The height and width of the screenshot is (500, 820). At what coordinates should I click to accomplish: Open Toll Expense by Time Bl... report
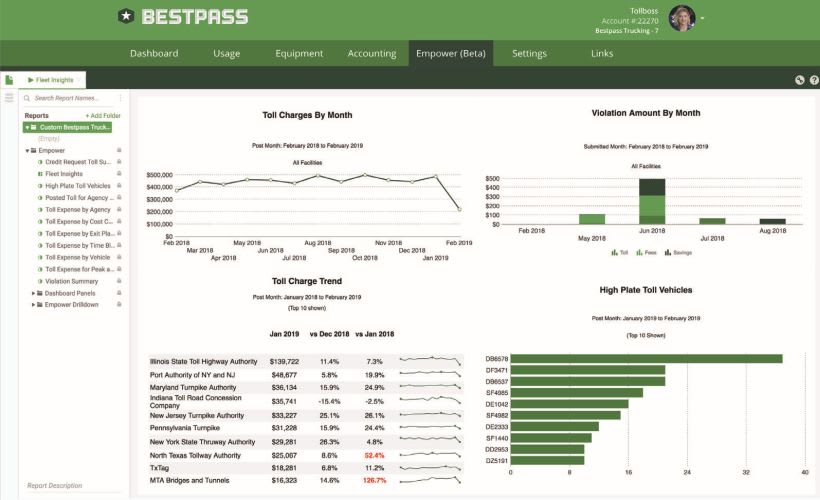[x=79, y=245]
